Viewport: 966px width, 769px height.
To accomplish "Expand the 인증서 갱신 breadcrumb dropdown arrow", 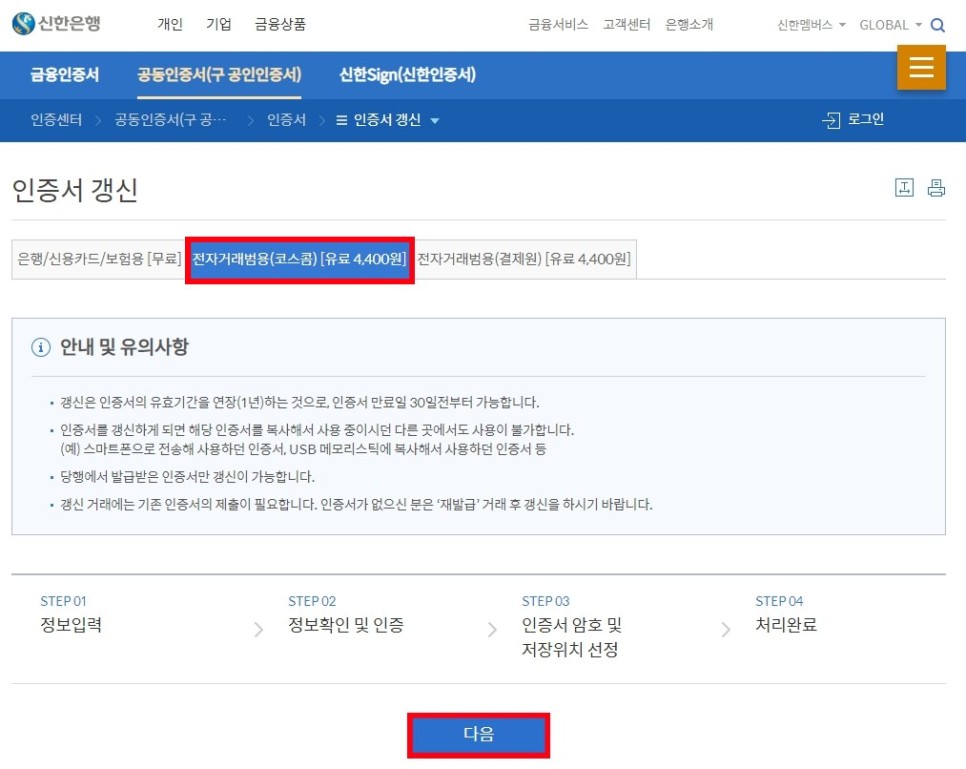I will click(434, 121).
